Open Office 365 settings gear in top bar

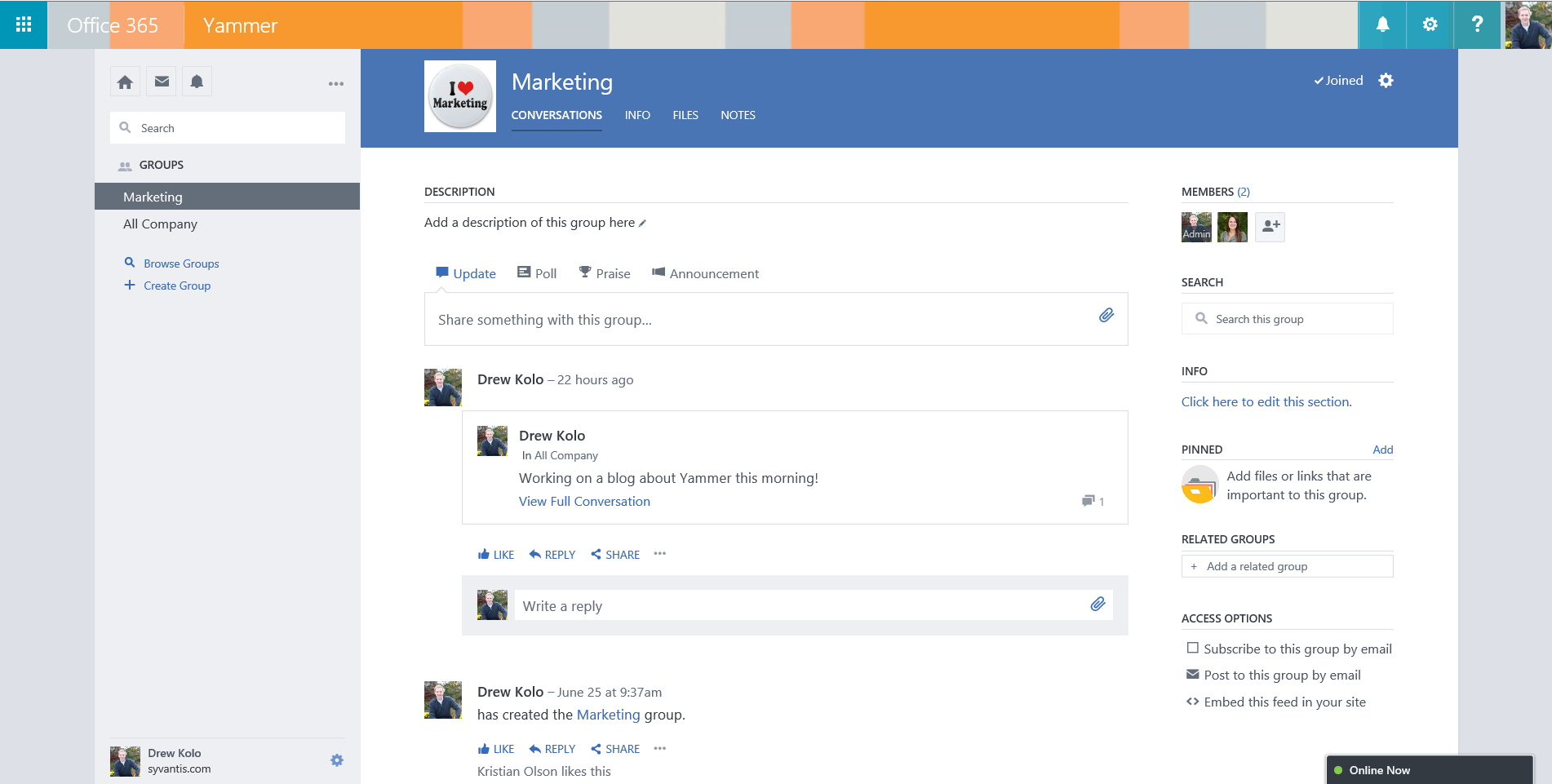click(1430, 24)
